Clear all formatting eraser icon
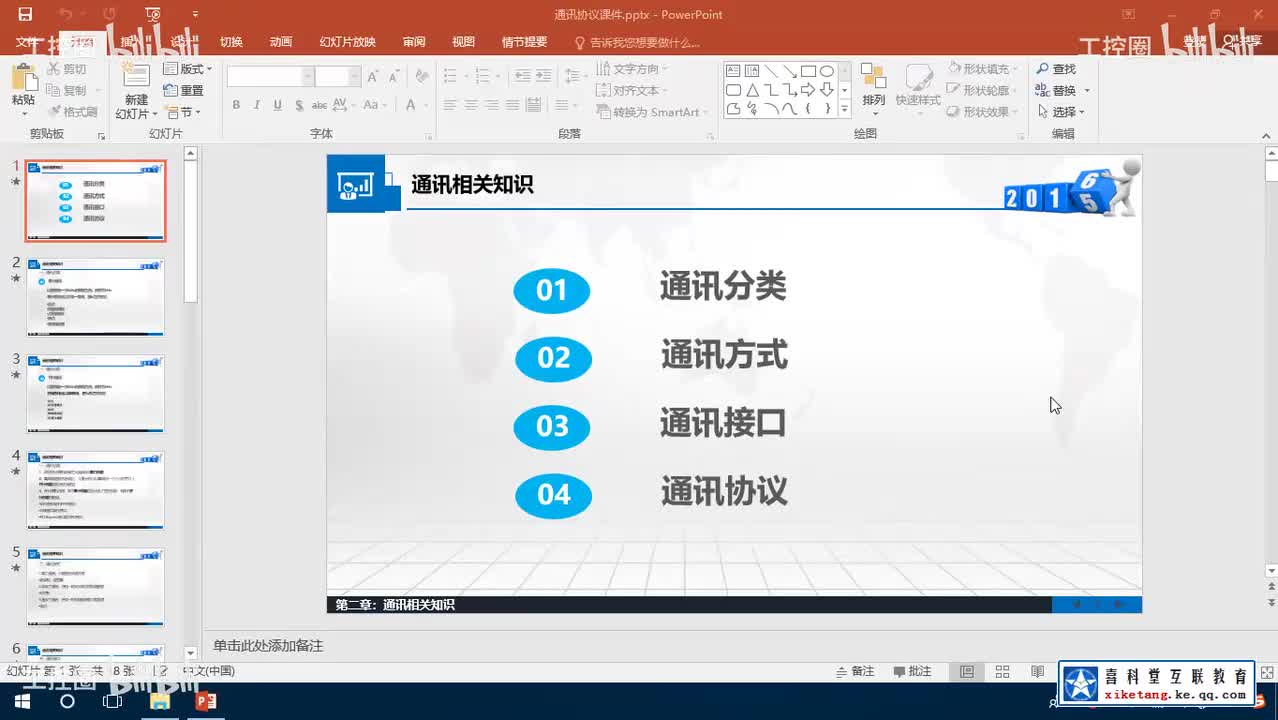 [422, 76]
